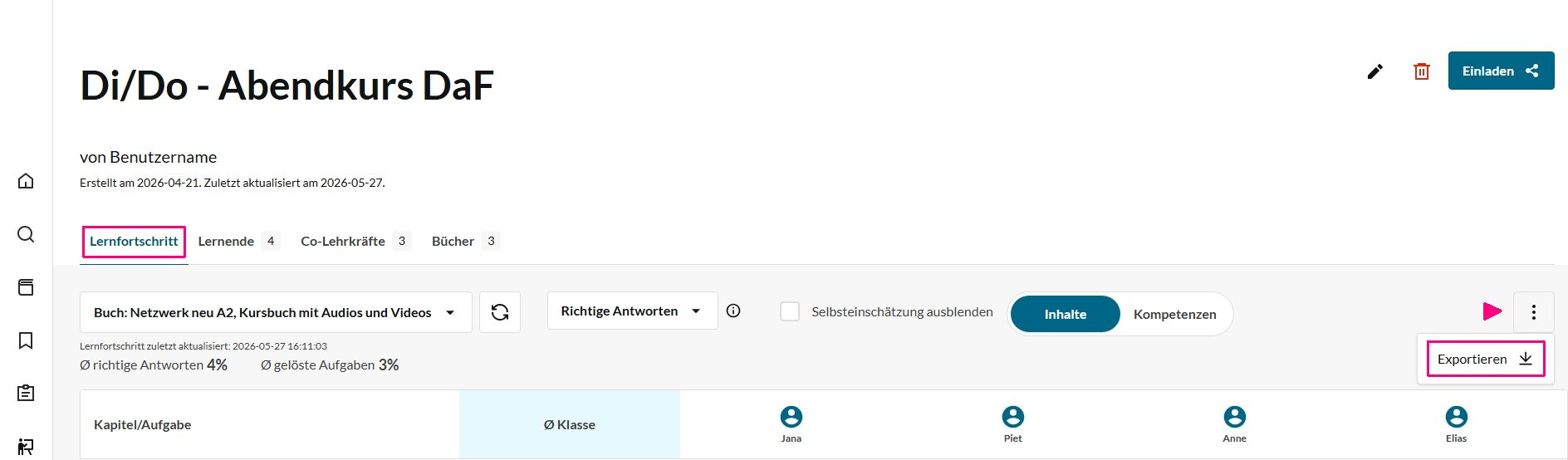
Task: Switch to the Co-Lehrkräfte tab
Action: point(355,241)
